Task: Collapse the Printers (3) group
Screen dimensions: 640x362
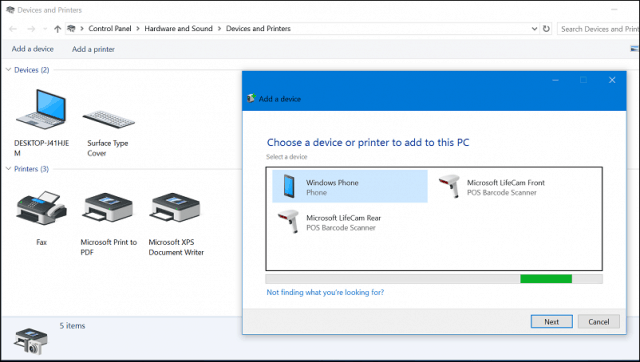Action: click(8, 169)
